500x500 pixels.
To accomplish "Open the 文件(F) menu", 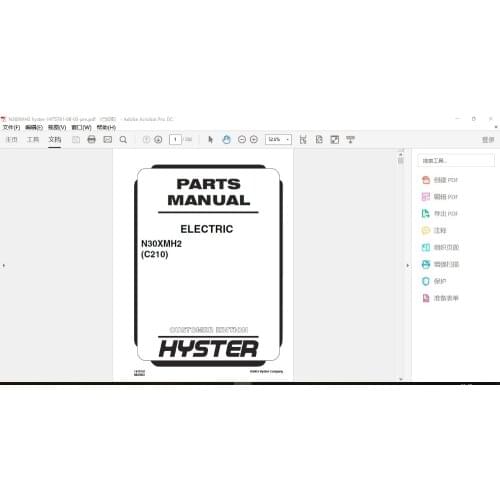I will (11, 127).
